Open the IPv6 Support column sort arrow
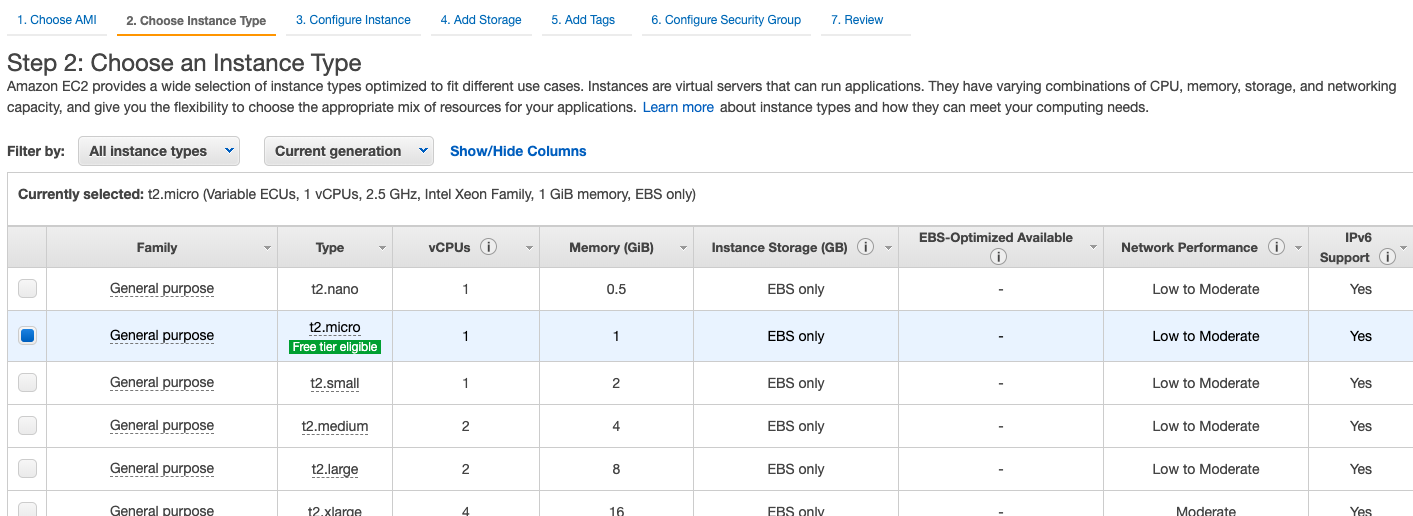1413x516 pixels. (1404, 248)
